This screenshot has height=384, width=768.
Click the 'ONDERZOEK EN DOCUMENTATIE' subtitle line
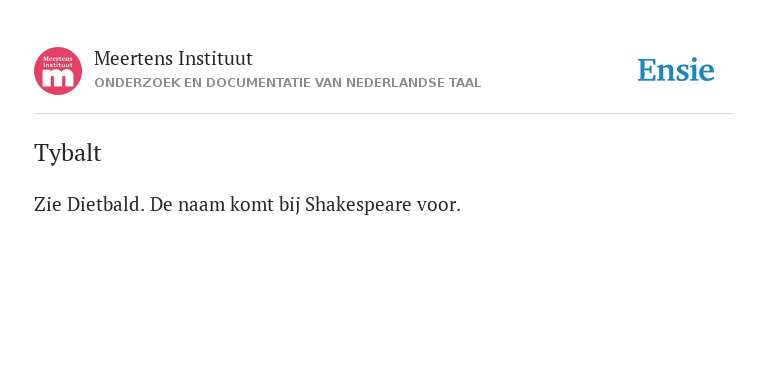[288, 83]
